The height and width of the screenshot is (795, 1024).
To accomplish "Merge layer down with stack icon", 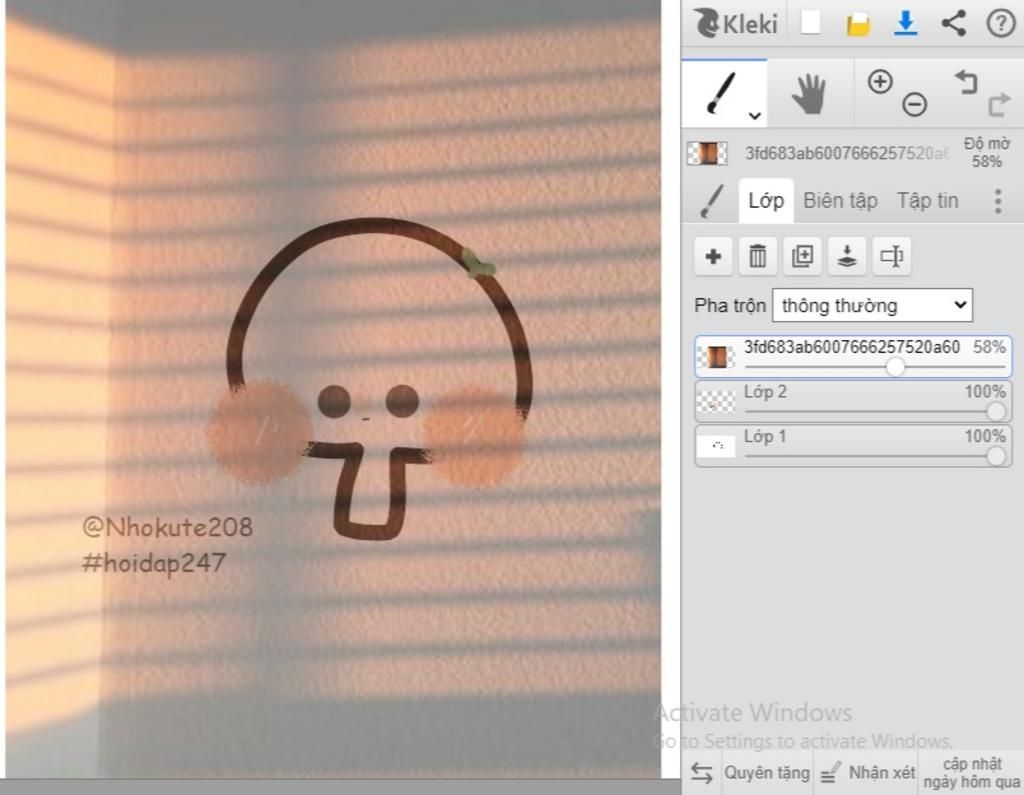I will tap(846, 256).
